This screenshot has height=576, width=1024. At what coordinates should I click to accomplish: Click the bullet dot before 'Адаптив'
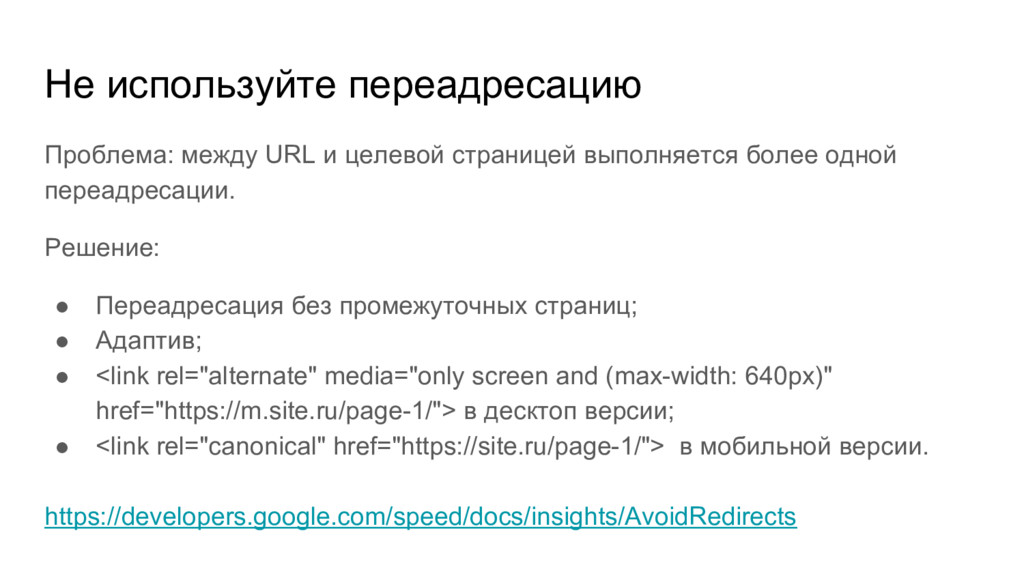point(62,341)
